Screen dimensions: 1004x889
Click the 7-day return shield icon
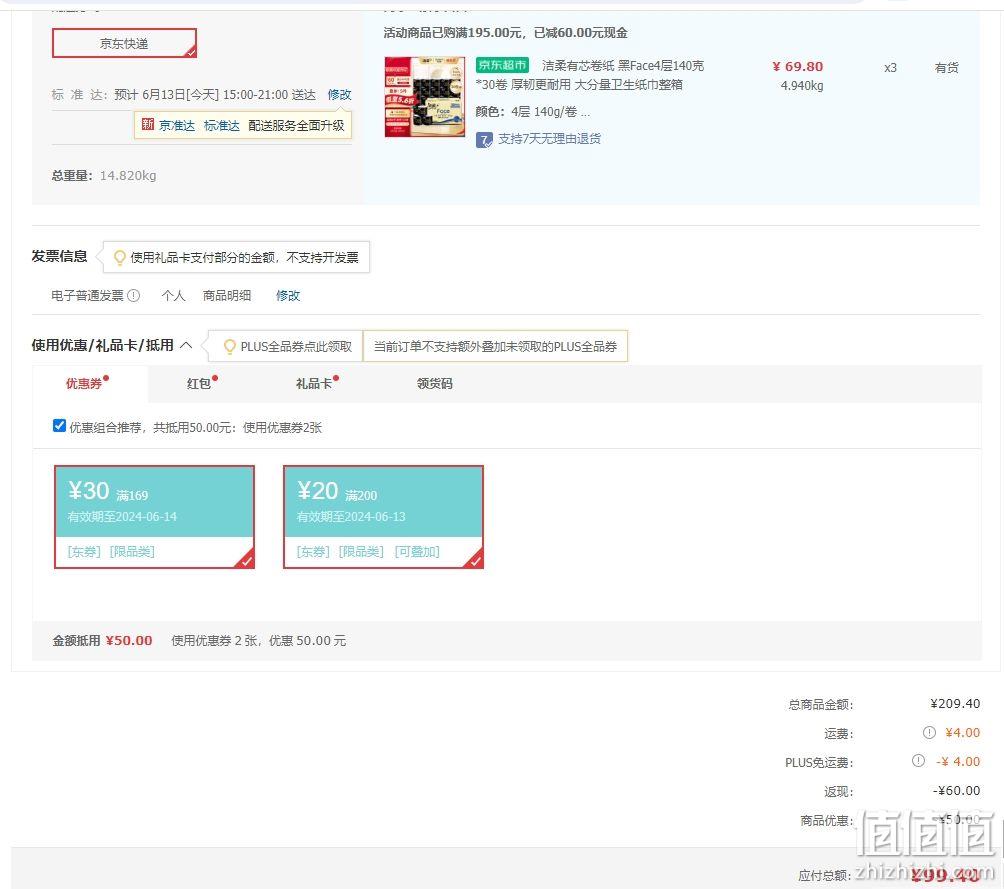tap(484, 140)
